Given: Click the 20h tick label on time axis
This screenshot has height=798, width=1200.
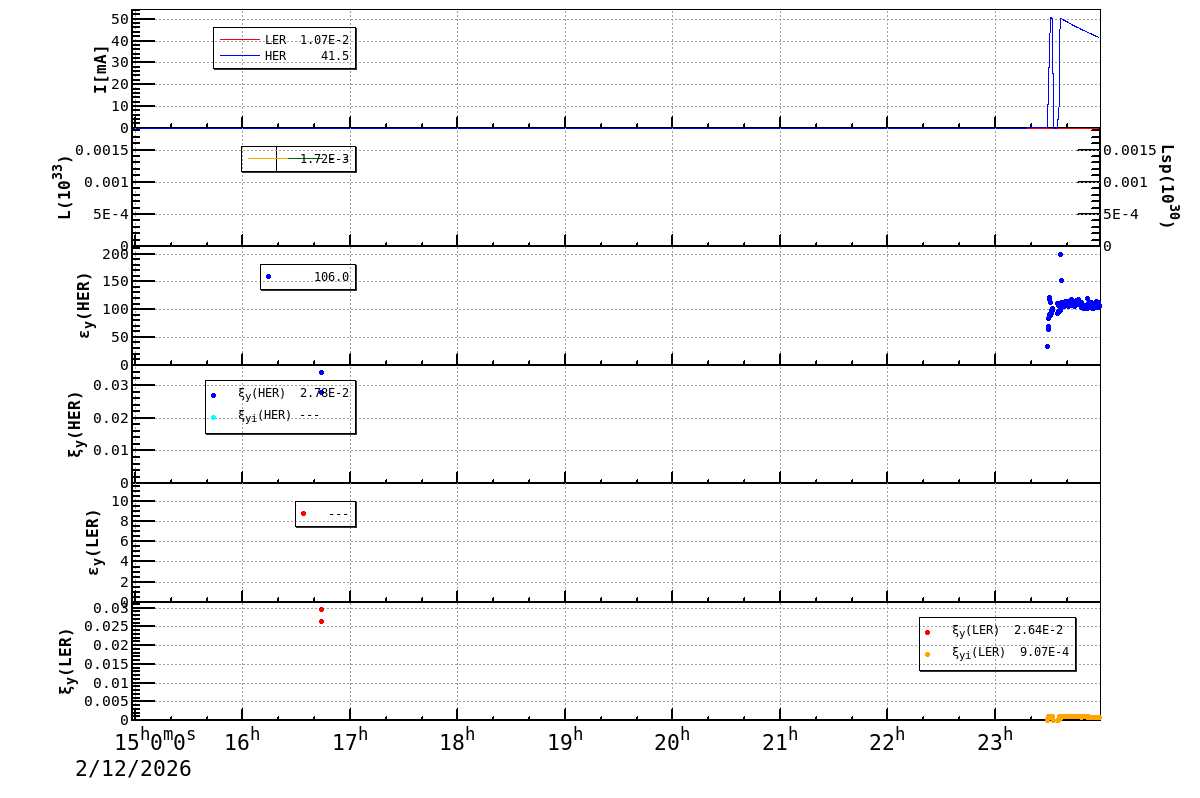Looking at the screenshot, I should [x=672, y=742].
